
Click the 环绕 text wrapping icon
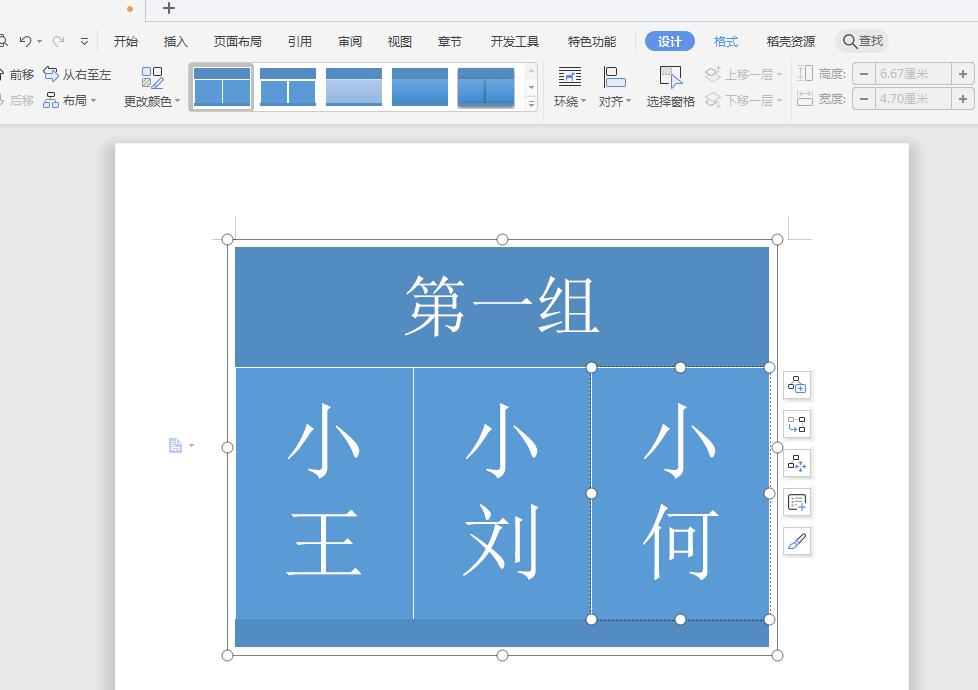[x=568, y=86]
